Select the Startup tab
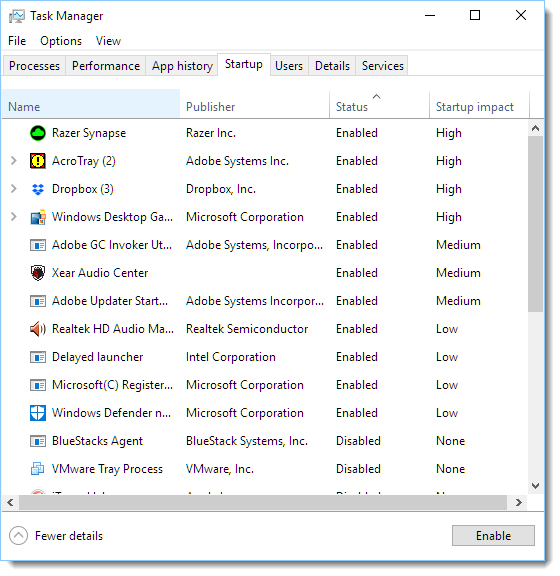 244,64
